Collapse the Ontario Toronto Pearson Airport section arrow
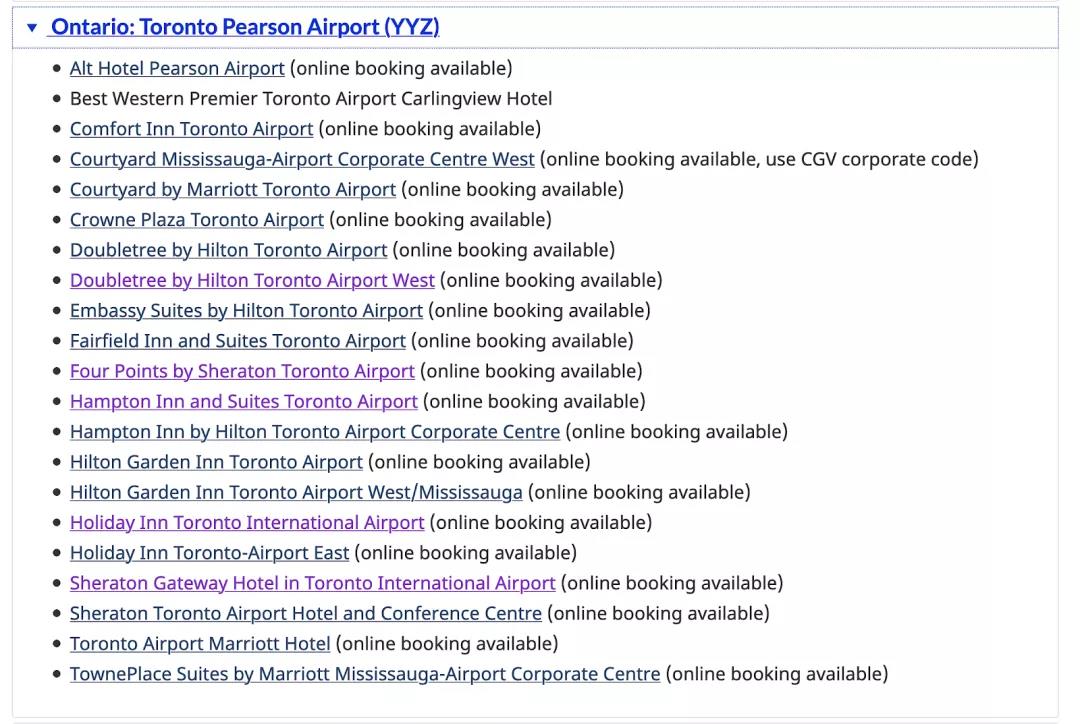The height and width of the screenshot is (724, 1080). pos(32,28)
